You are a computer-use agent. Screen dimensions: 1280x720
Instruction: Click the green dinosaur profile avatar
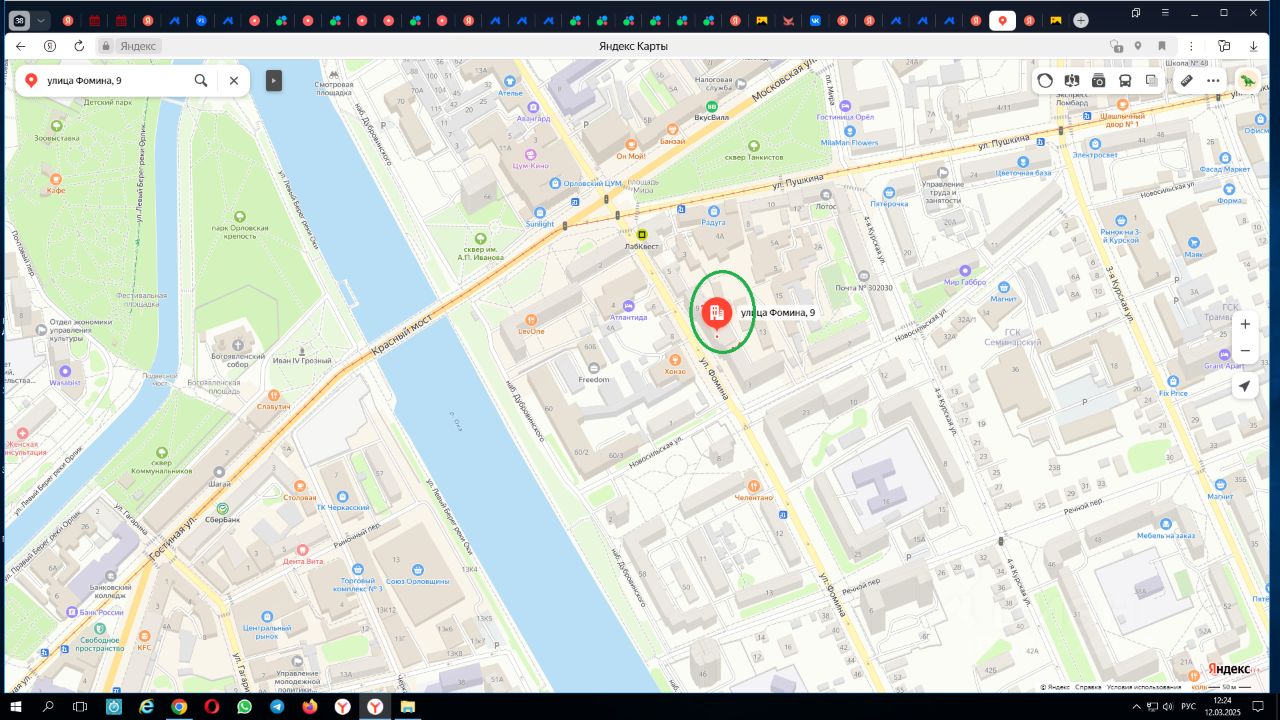coord(1247,80)
